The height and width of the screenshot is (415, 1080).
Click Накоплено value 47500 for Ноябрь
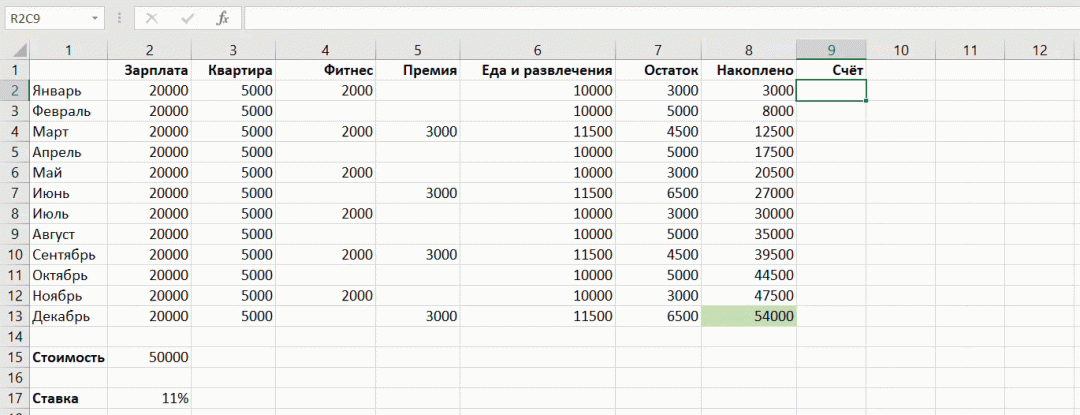749,296
